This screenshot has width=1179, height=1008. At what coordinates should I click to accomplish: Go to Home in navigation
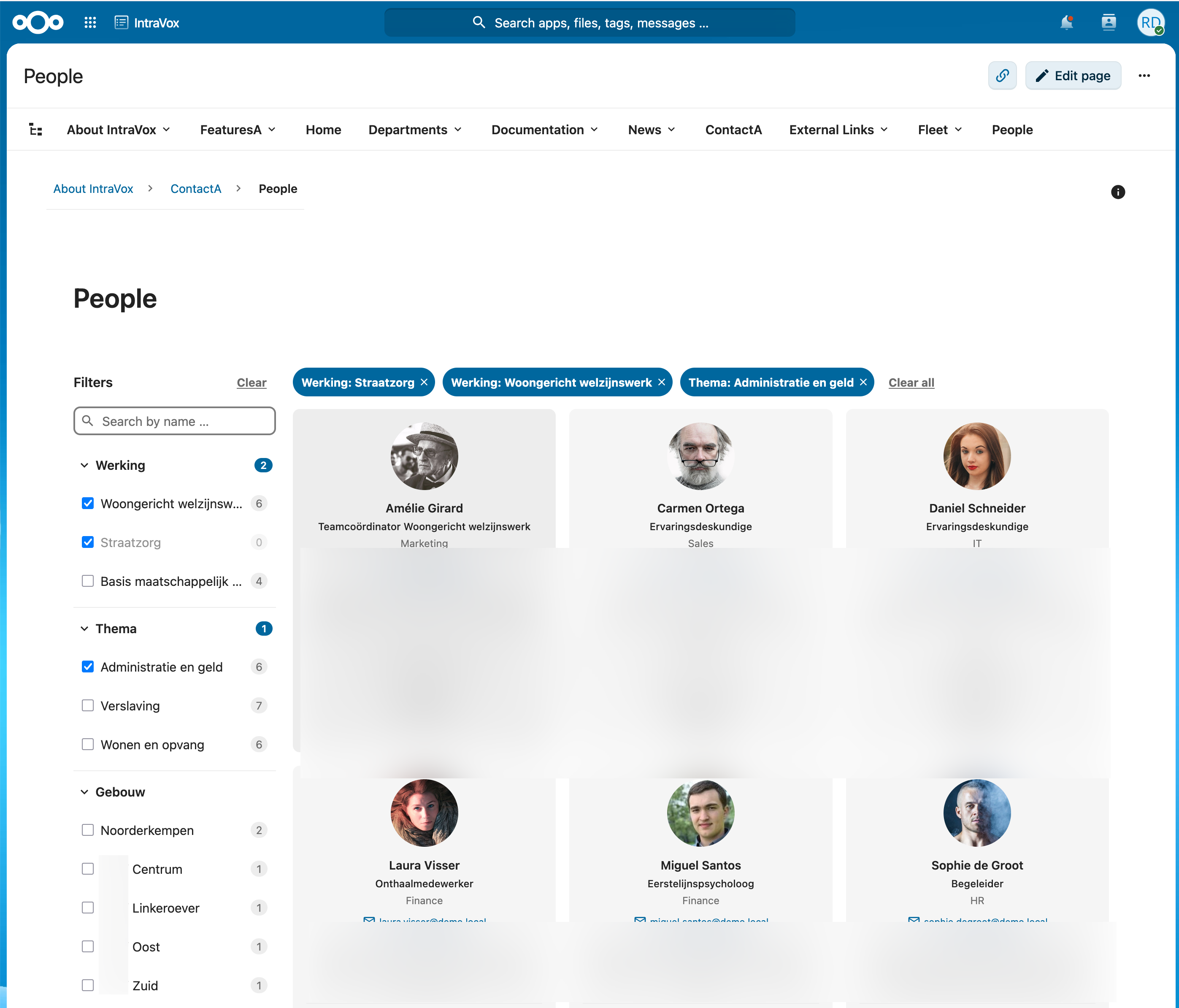[x=323, y=130]
